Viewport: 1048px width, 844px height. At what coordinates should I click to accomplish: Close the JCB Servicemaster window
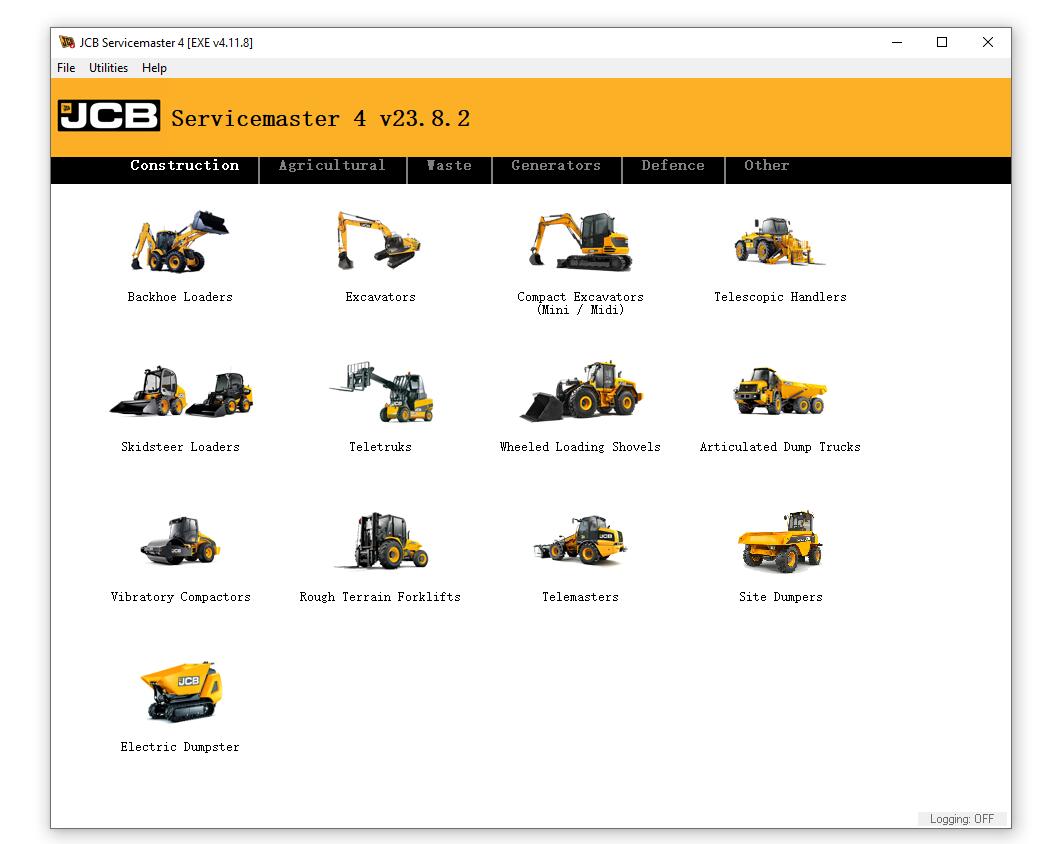pos(987,42)
